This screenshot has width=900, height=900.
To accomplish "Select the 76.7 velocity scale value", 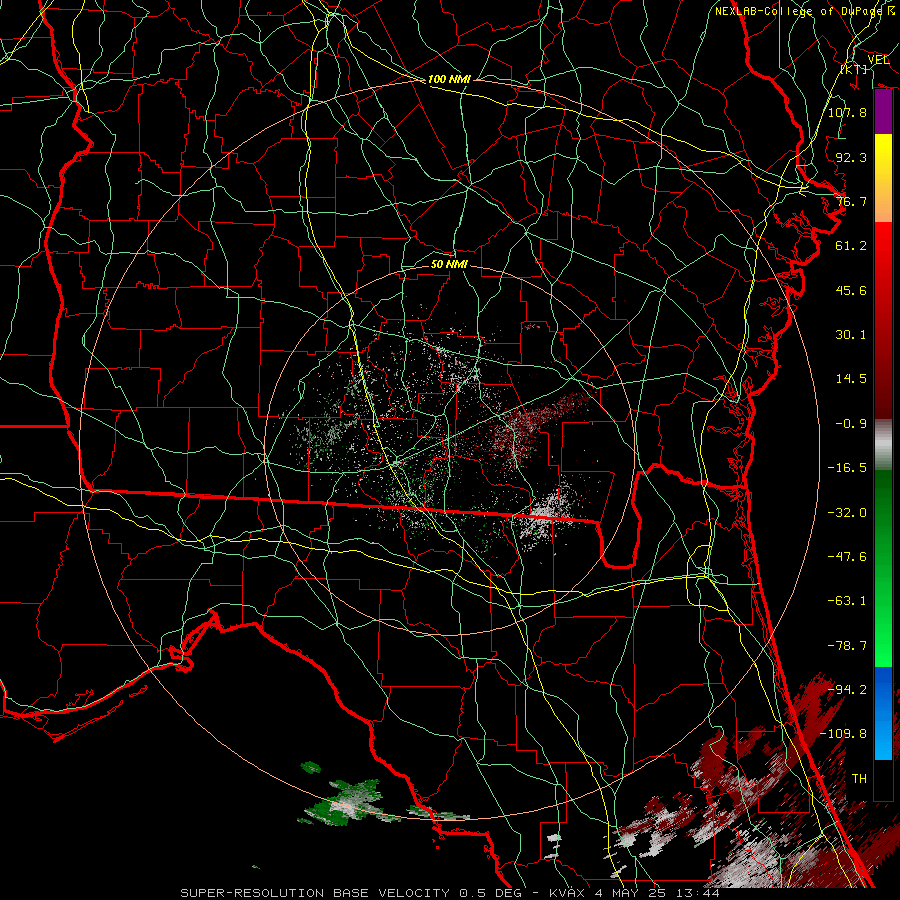I will click(x=851, y=201).
